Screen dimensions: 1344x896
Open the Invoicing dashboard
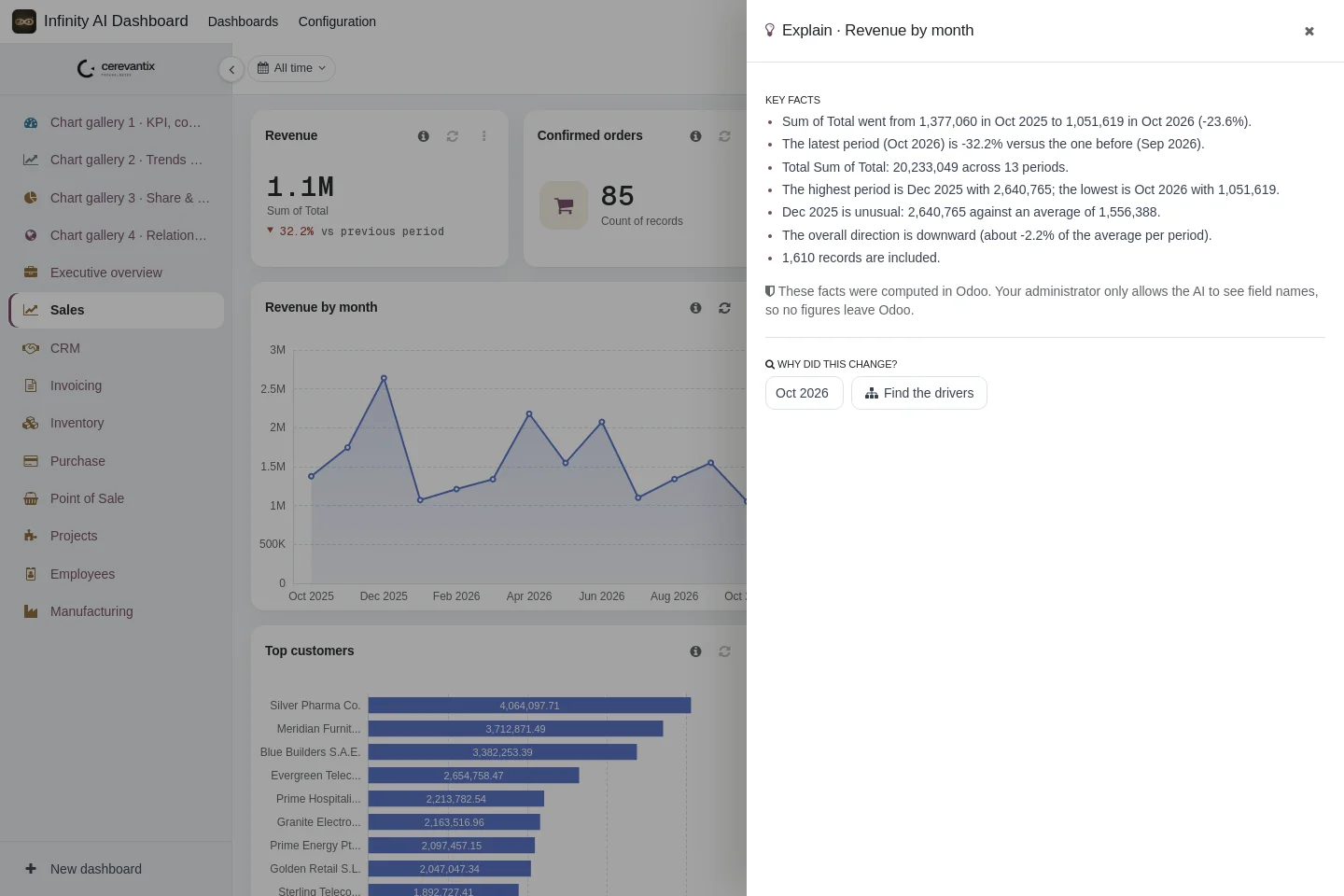point(116,385)
